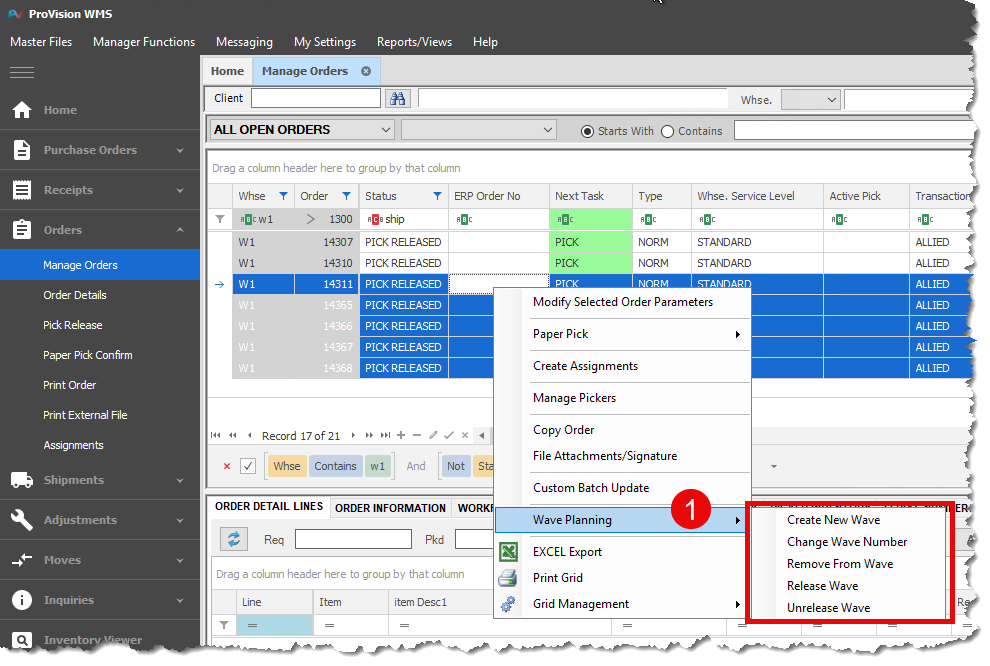This screenshot has width=990, height=666.
Task: Switch to ORDER INFORMATION tab
Action: pos(390,508)
